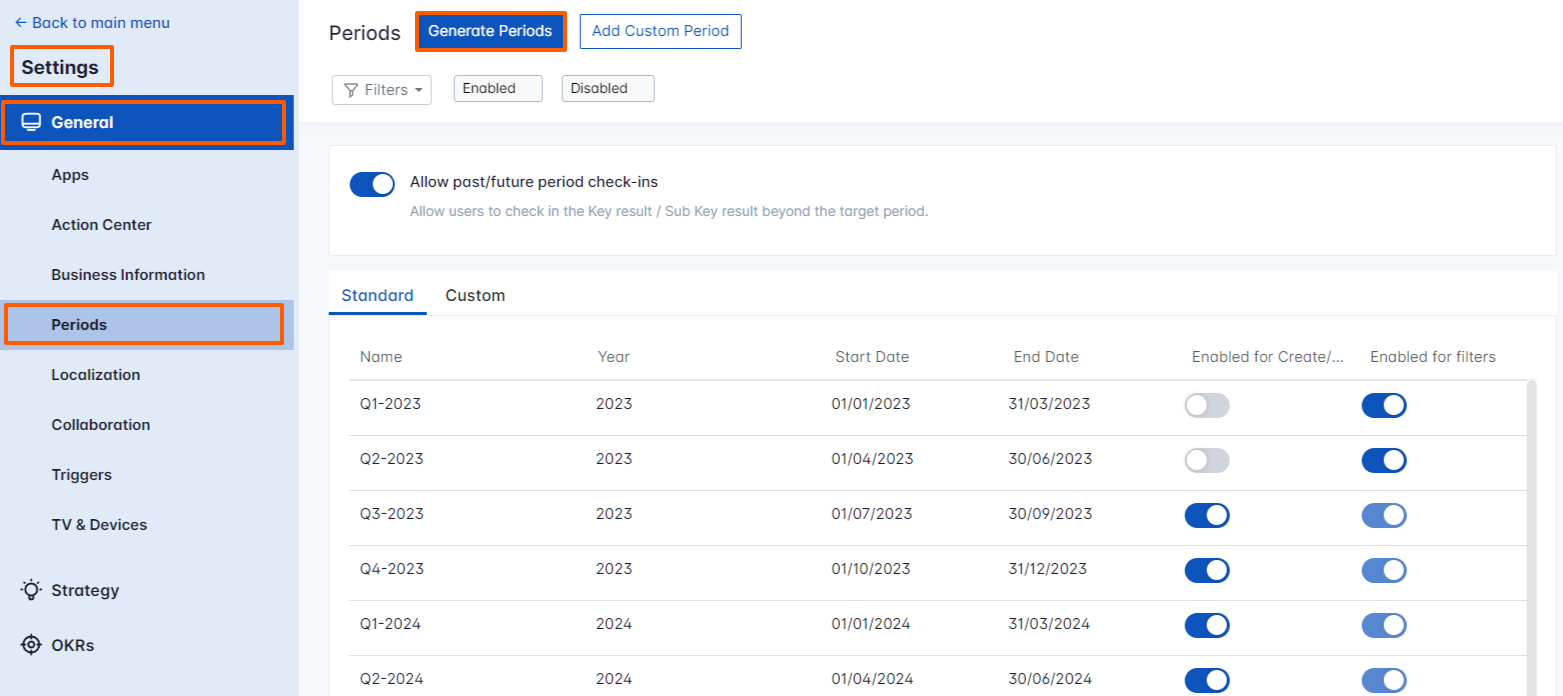1563x696 pixels.
Task: Click the back arrow to main menu
Action: (x=20, y=22)
